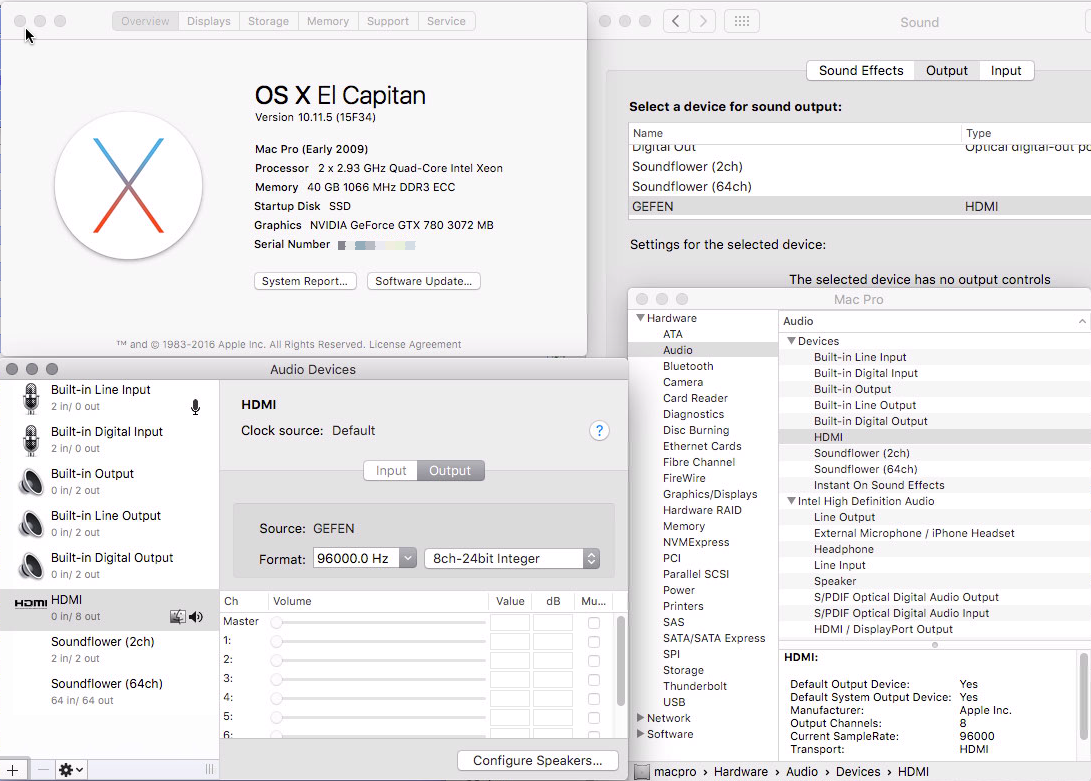The width and height of the screenshot is (1091, 781).
Task: Toggle channel 4 mute checkbox
Action: coord(594,699)
